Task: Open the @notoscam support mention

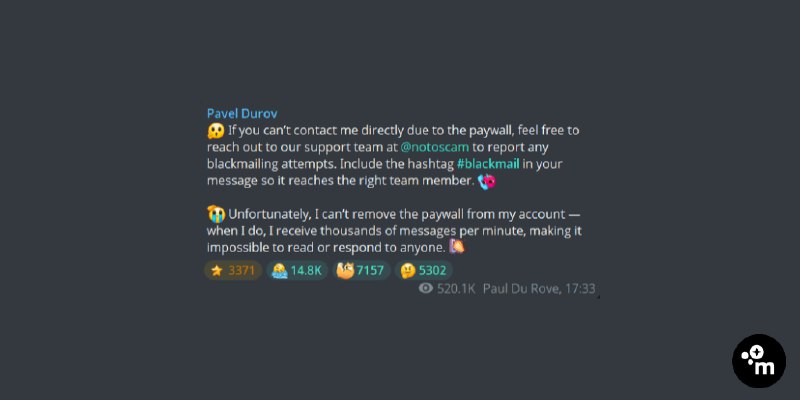Action: (x=435, y=147)
